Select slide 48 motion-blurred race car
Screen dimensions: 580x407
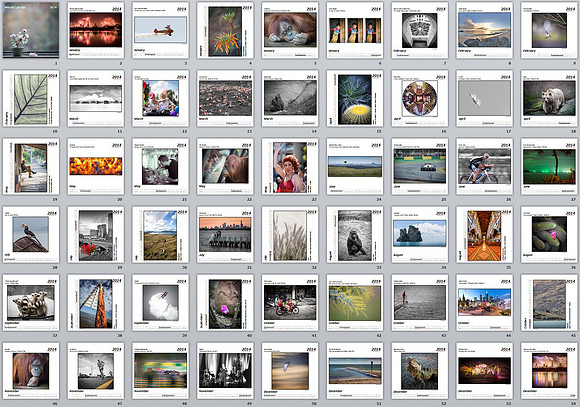click(x=161, y=371)
